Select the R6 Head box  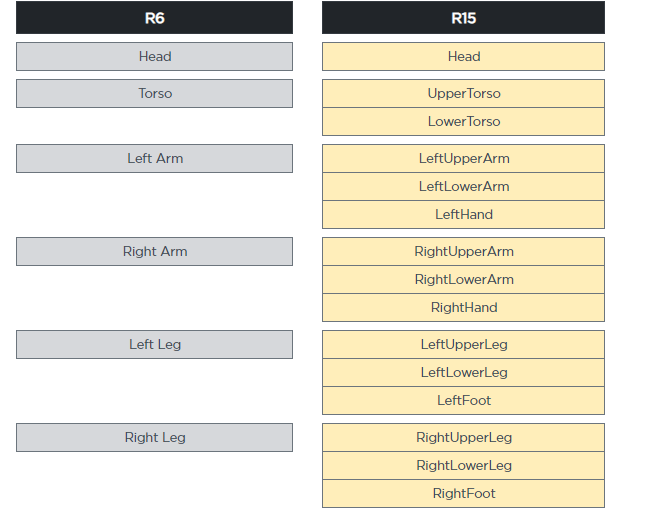click(154, 56)
